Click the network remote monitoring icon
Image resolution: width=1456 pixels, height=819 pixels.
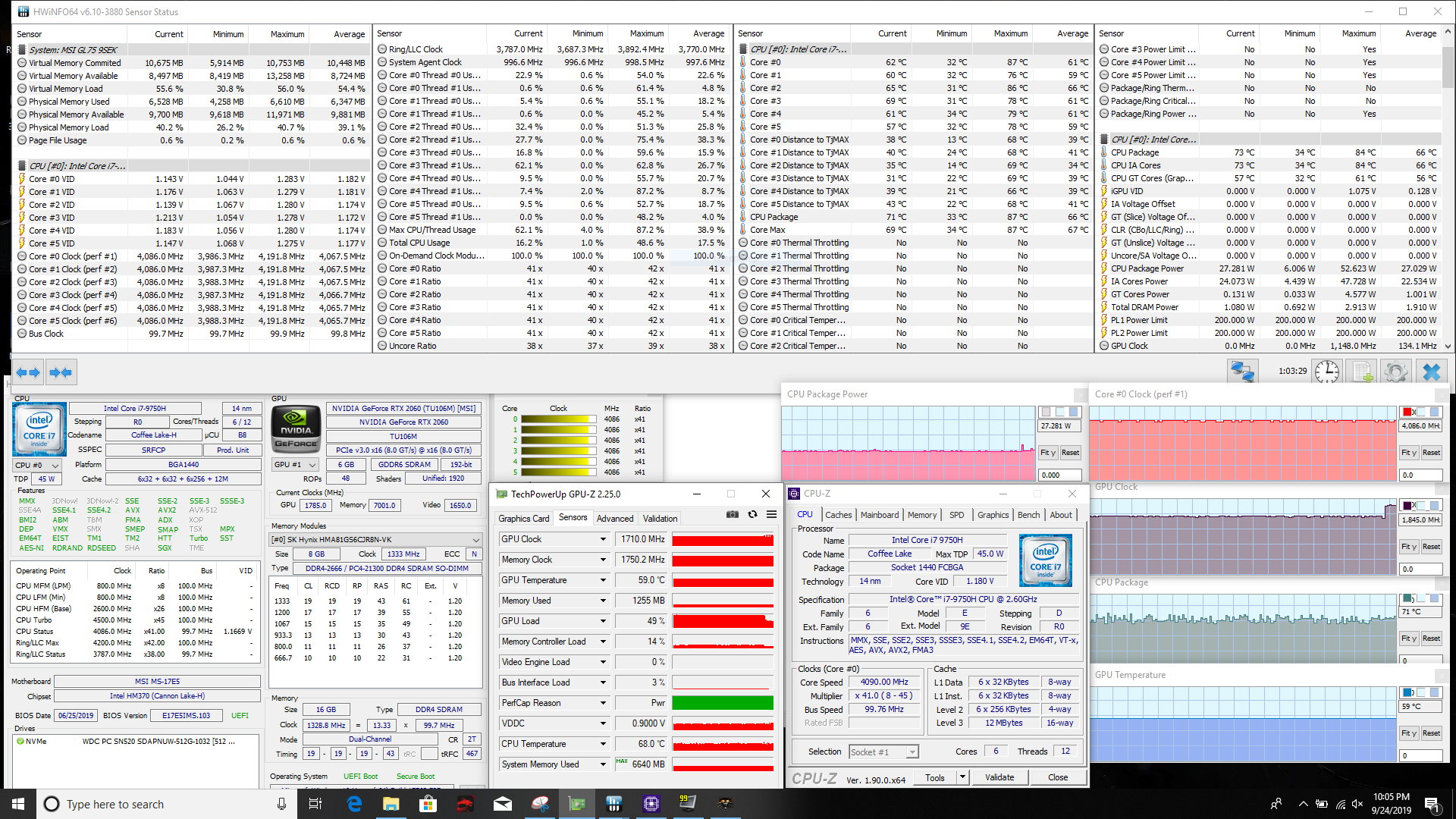pos(1242,372)
